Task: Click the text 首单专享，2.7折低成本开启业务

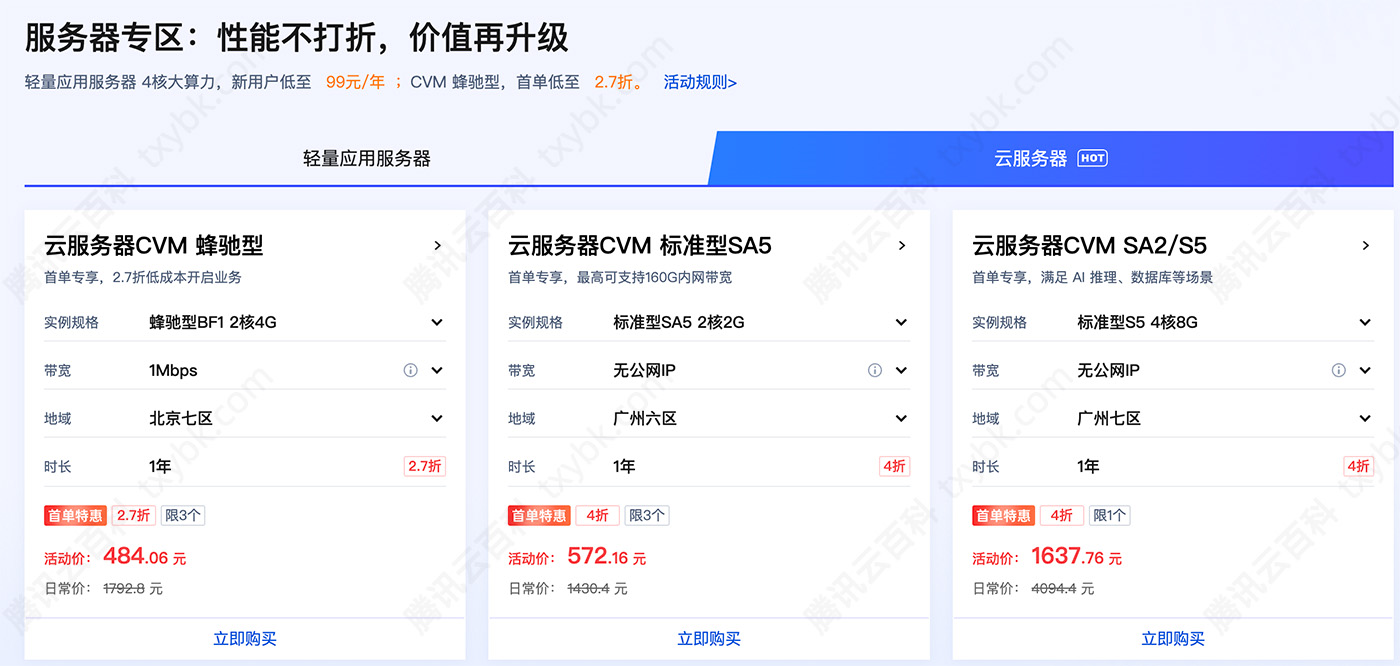Action: [143, 277]
